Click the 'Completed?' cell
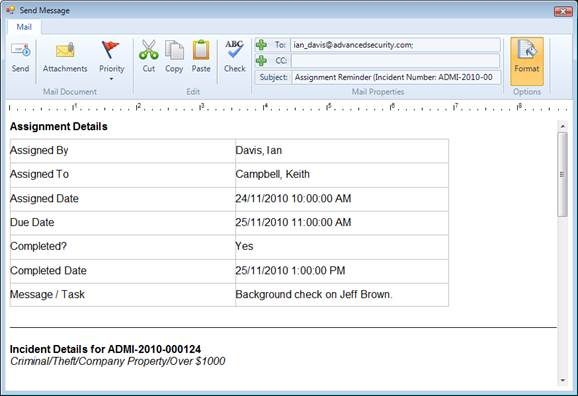Viewport: 578px width, 396px height. tap(122, 247)
